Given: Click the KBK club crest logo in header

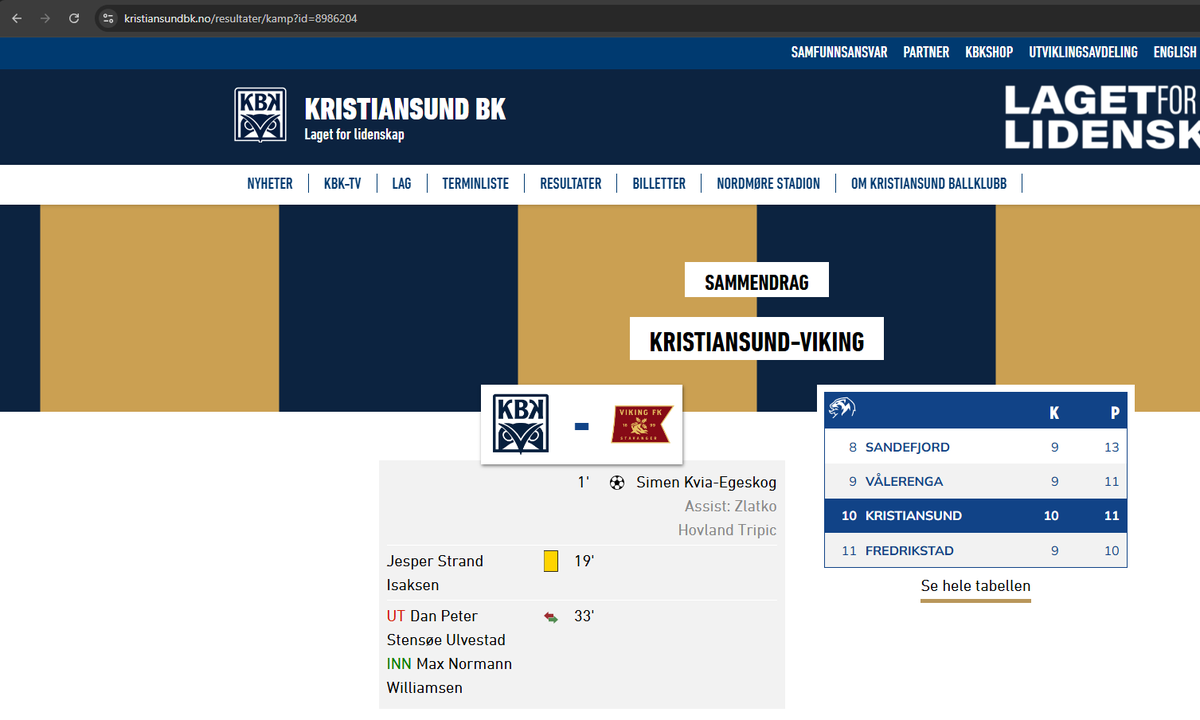Looking at the screenshot, I should tap(260, 115).
